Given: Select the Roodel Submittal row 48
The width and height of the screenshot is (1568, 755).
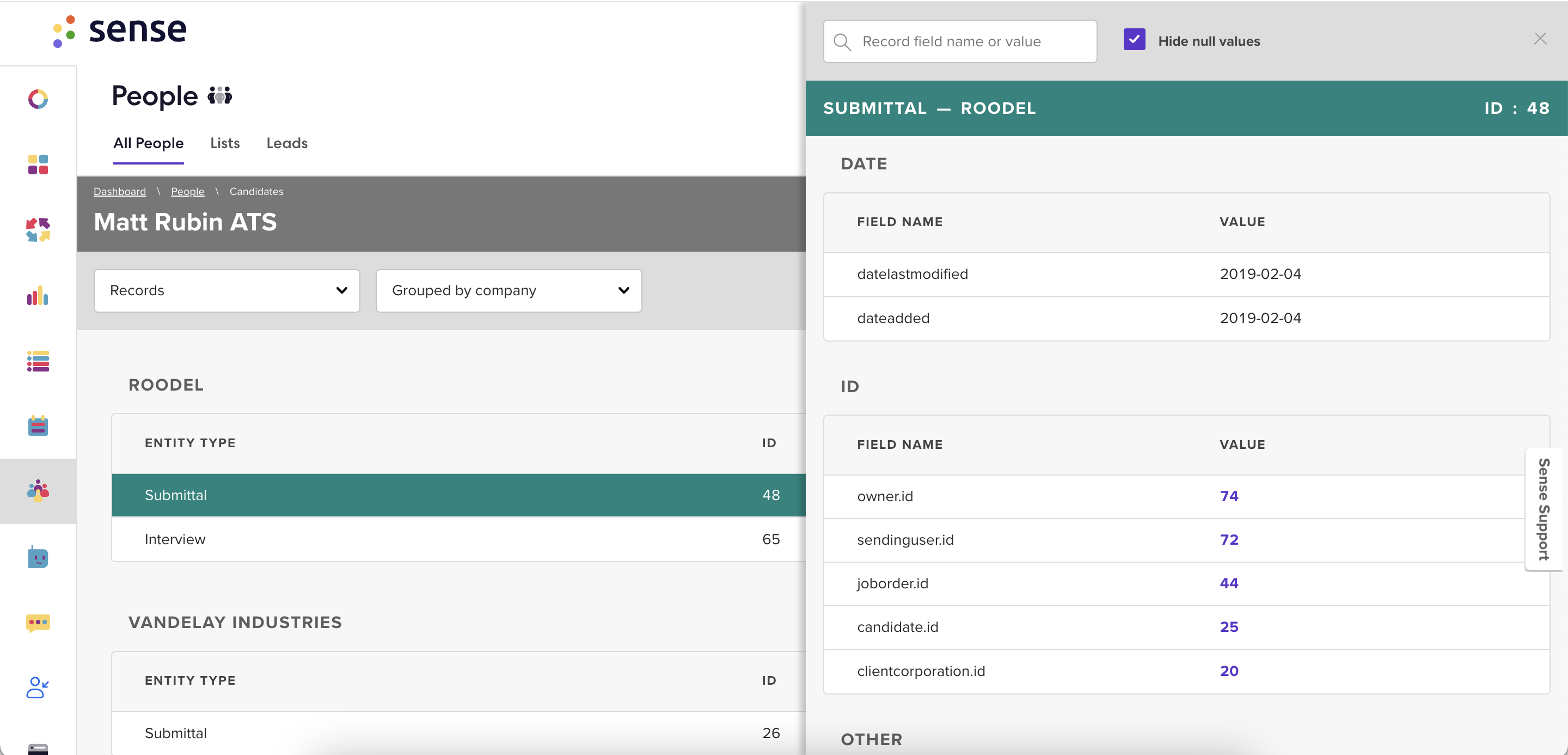Looking at the screenshot, I should pos(459,495).
